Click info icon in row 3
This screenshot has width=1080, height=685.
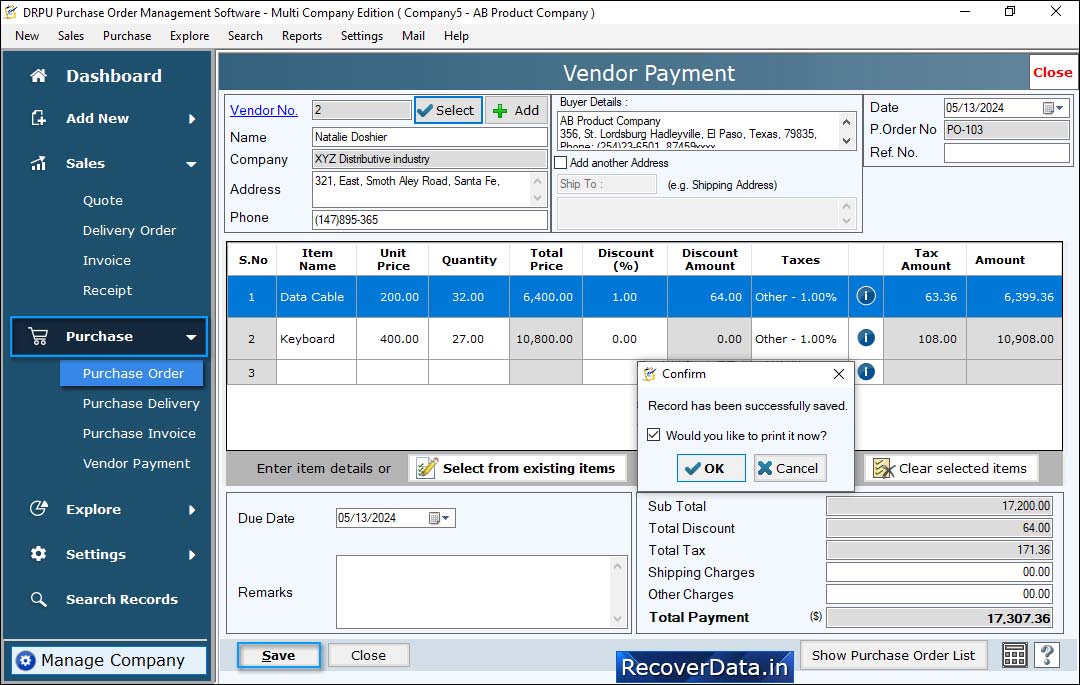coord(866,372)
